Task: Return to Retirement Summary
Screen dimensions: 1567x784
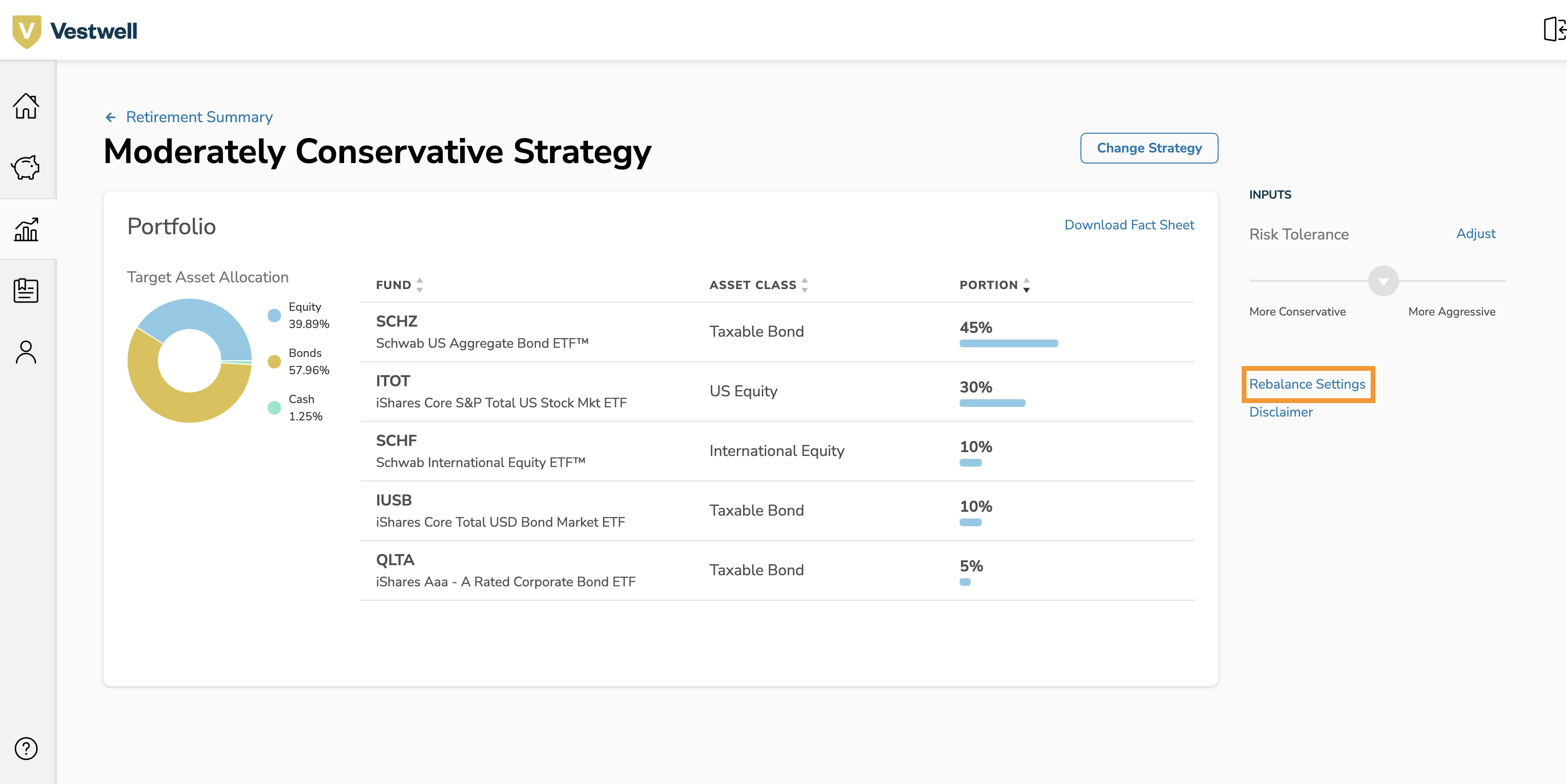Action: click(199, 117)
